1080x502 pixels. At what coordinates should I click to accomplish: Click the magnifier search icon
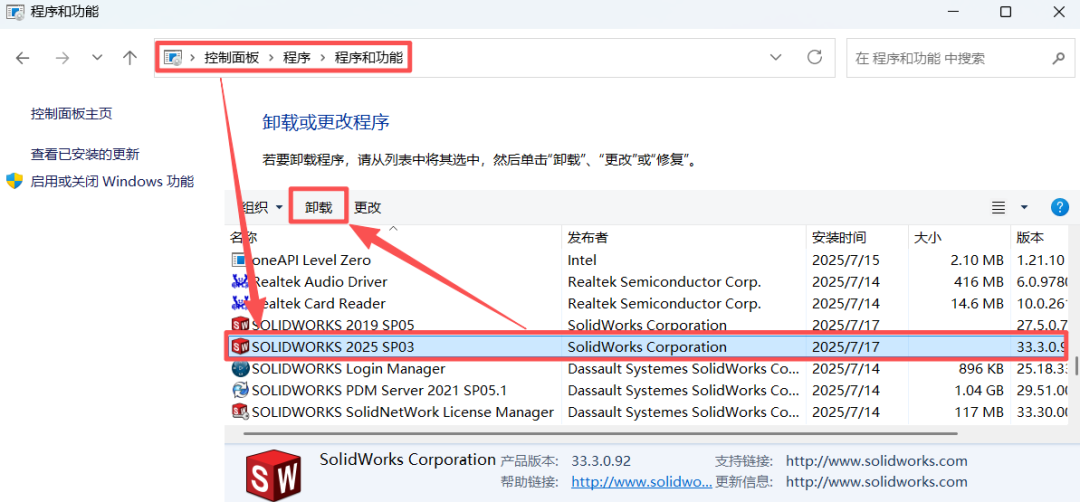point(1058,58)
